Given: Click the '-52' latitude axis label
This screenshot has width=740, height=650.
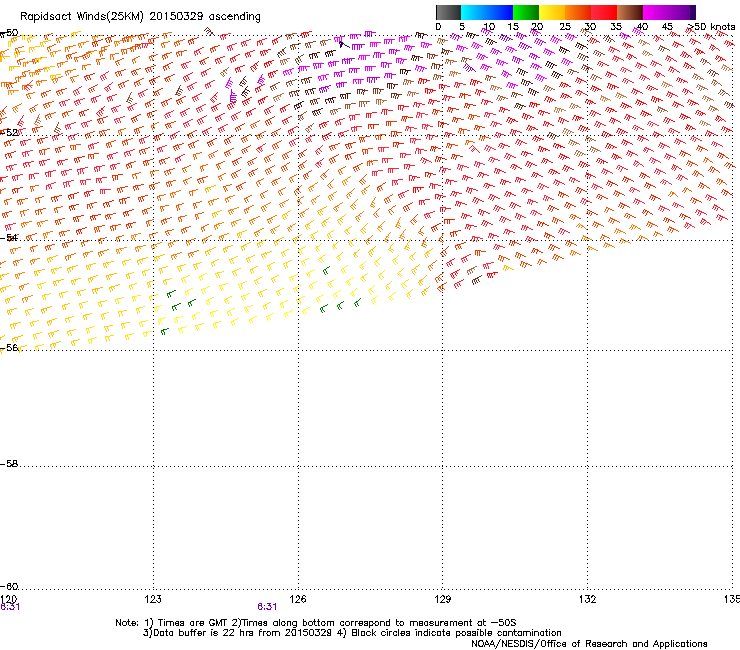Looking at the screenshot, I should (x=9, y=133).
